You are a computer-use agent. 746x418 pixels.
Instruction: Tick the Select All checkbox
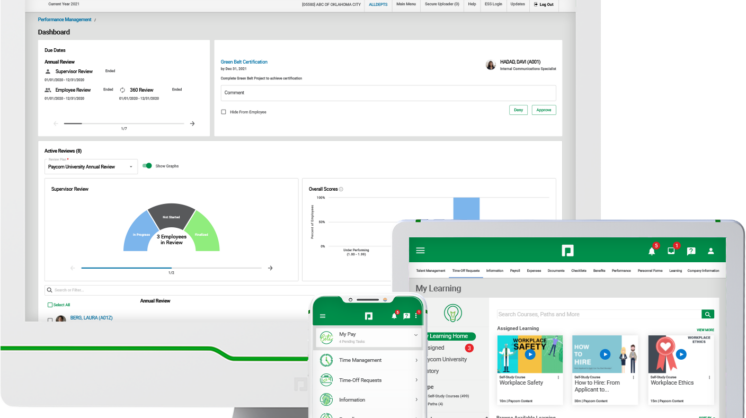50,305
